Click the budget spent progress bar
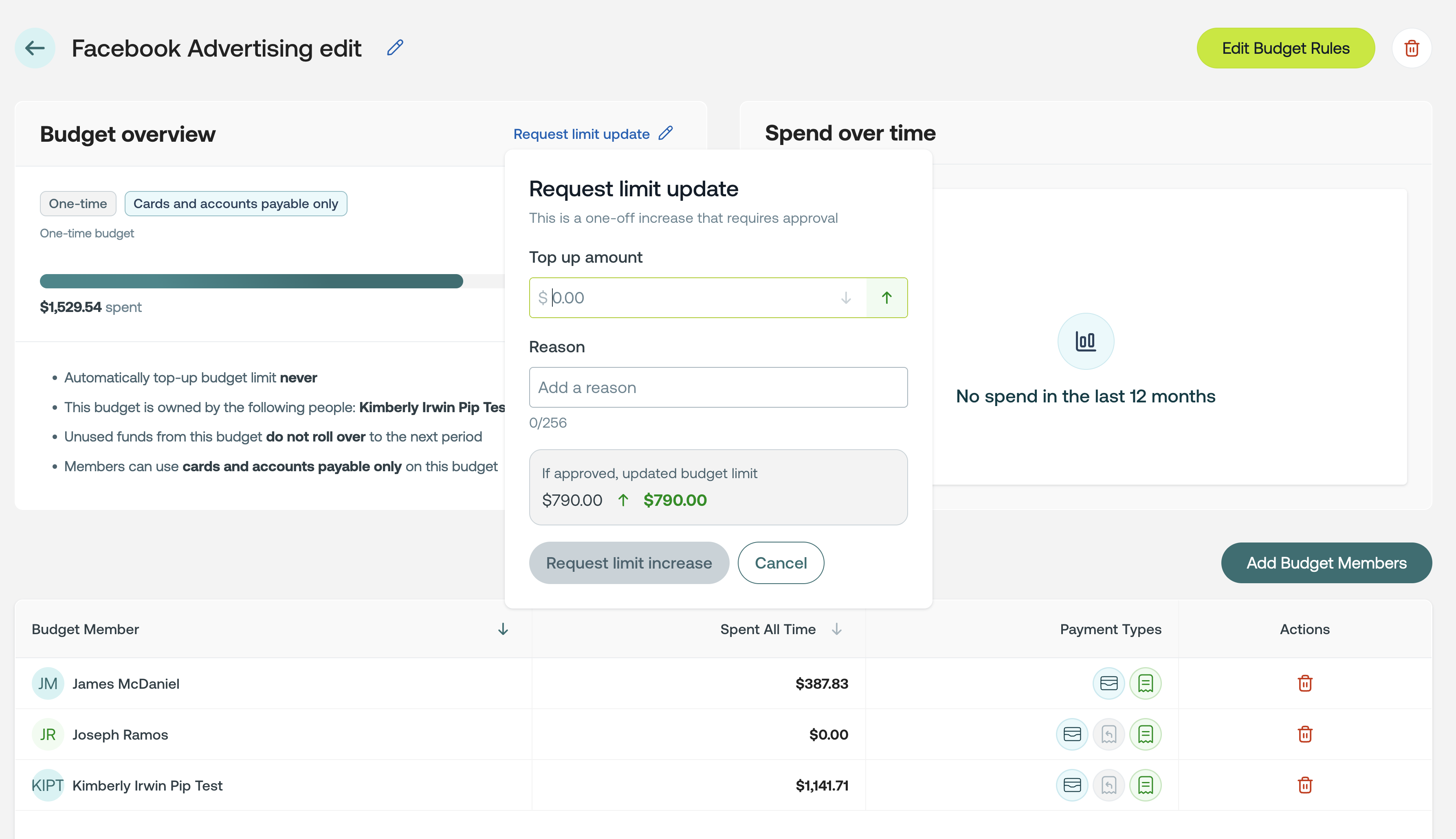1456x839 pixels. click(272, 281)
